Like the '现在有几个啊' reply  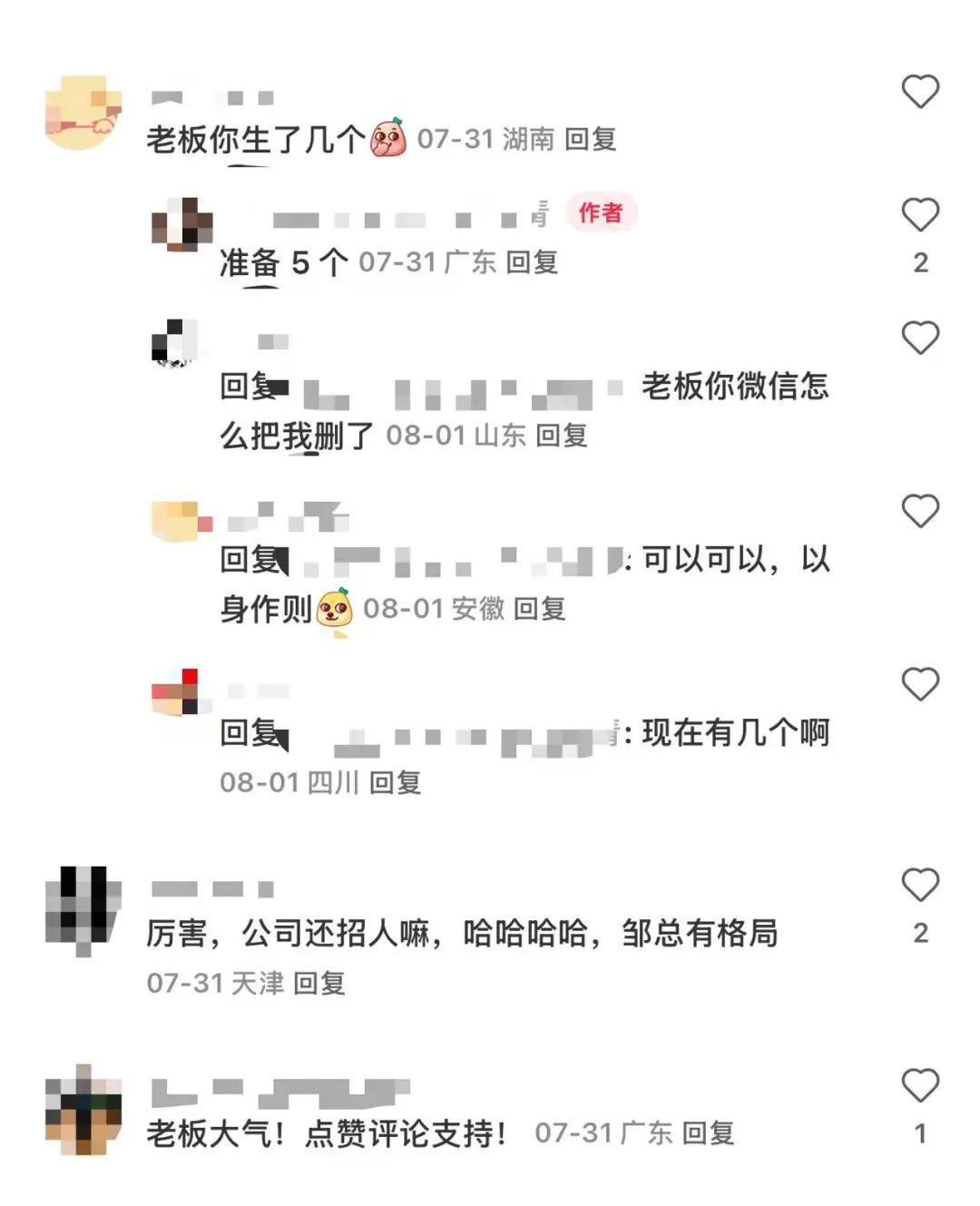(919, 684)
